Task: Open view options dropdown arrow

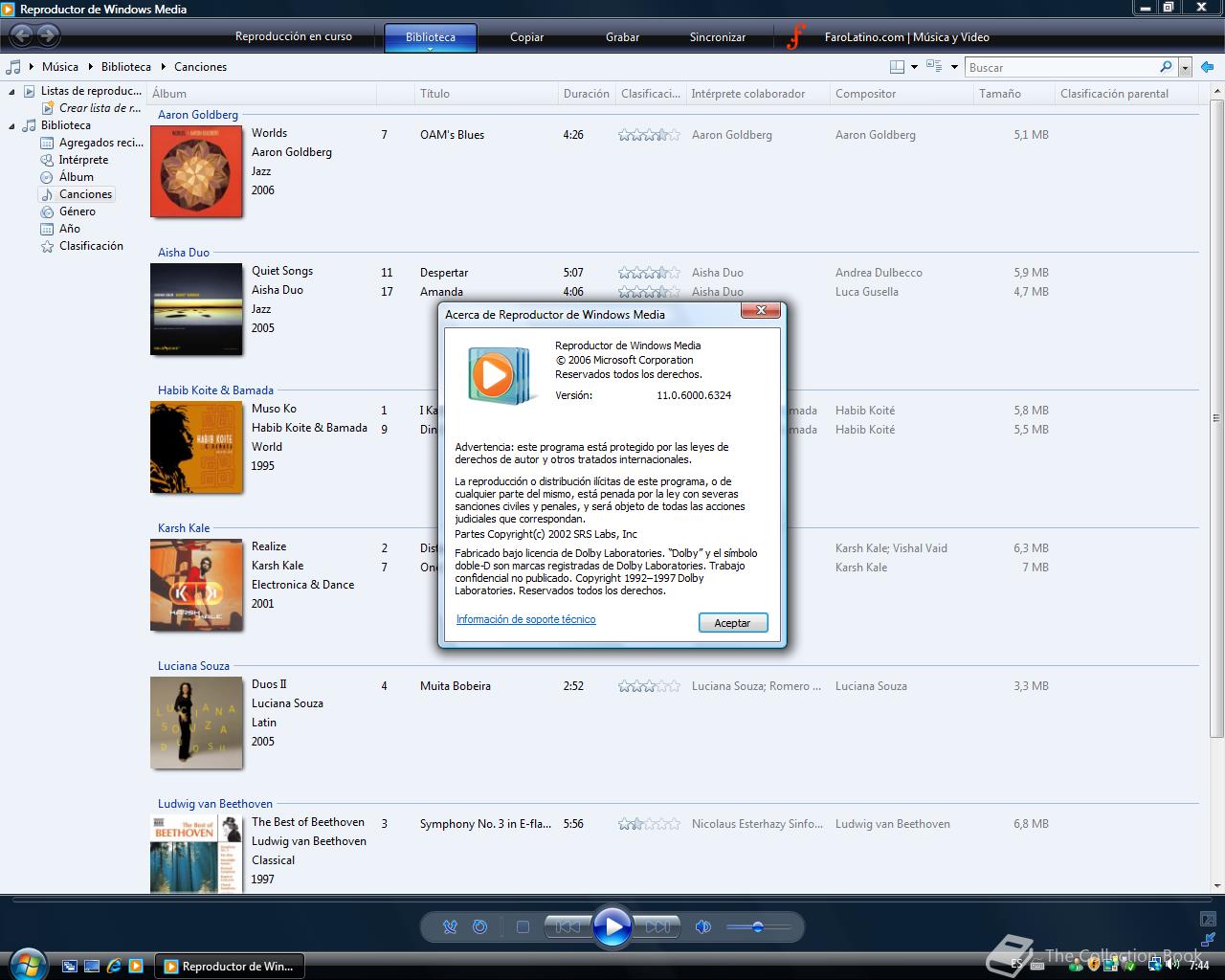Action: (x=954, y=67)
